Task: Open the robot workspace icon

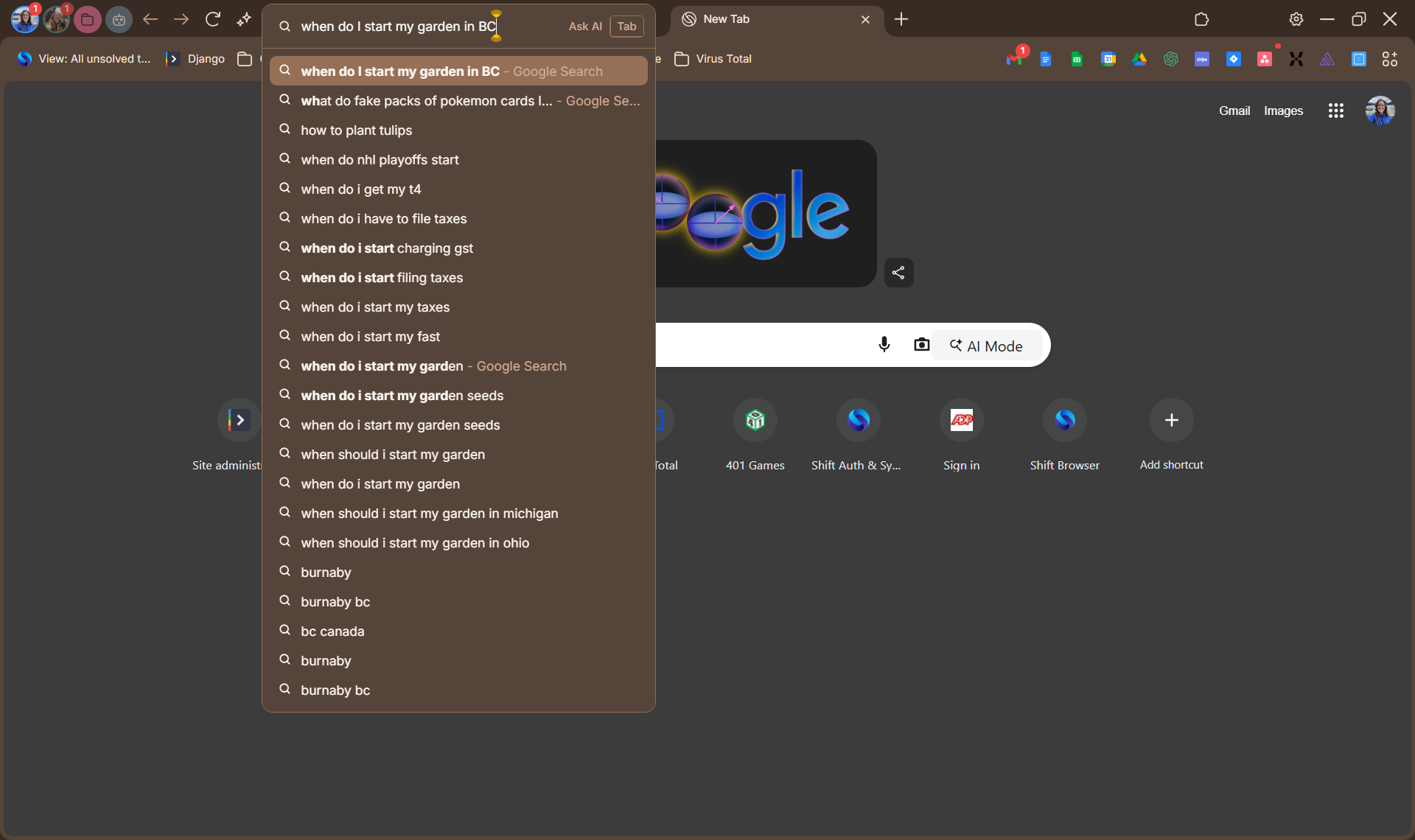Action: pos(119,20)
